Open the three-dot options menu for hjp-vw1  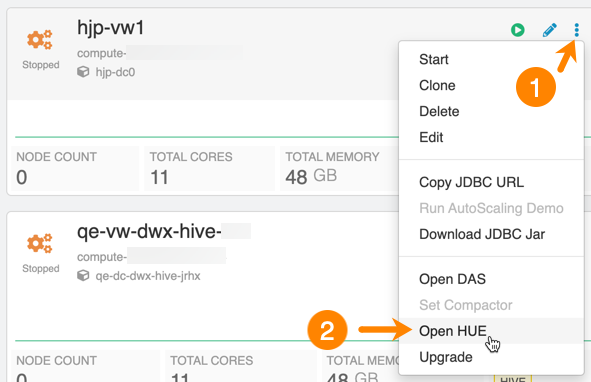[x=576, y=30]
